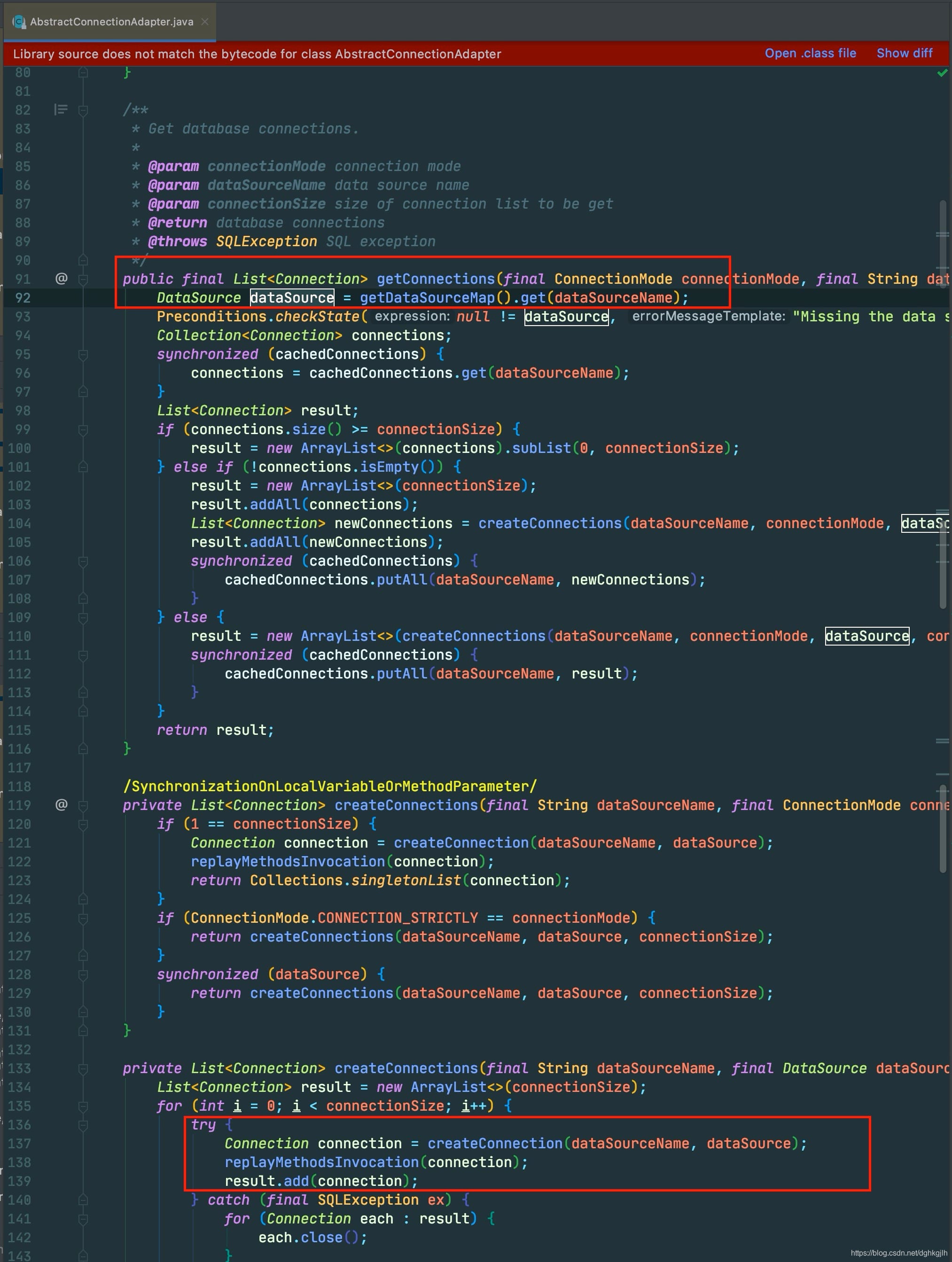Open .class file link in banner
Screen dimensions: 952x1262
pyautogui.click(x=810, y=53)
